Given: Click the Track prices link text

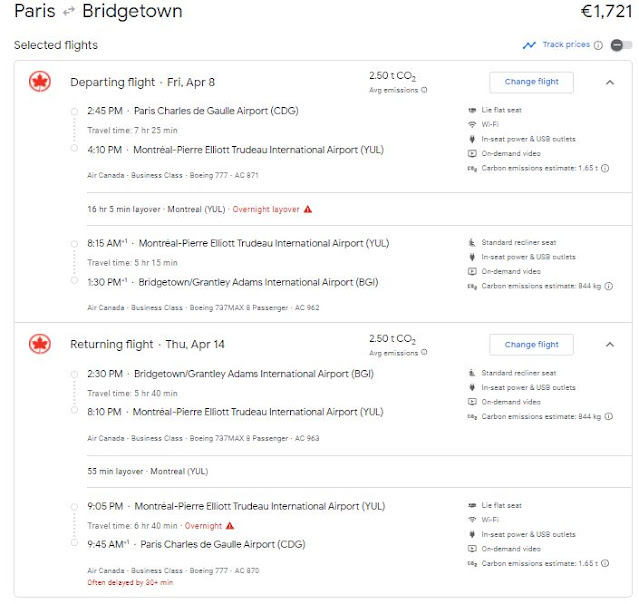Looking at the screenshot, I should [x=565, y=45].
